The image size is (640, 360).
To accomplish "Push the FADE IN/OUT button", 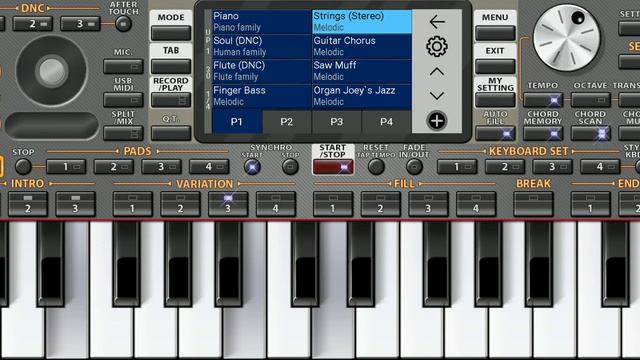I will click(414, 167).
